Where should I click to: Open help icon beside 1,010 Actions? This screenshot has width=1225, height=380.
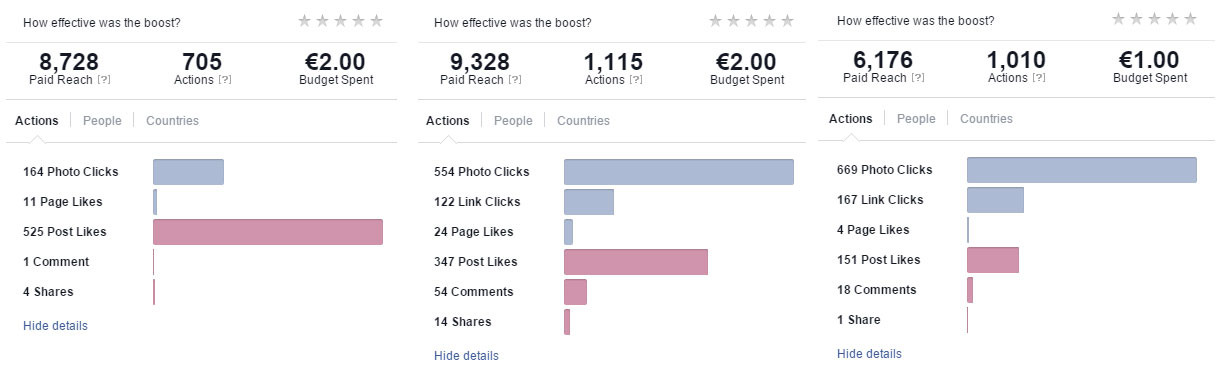pos(1039,78)
